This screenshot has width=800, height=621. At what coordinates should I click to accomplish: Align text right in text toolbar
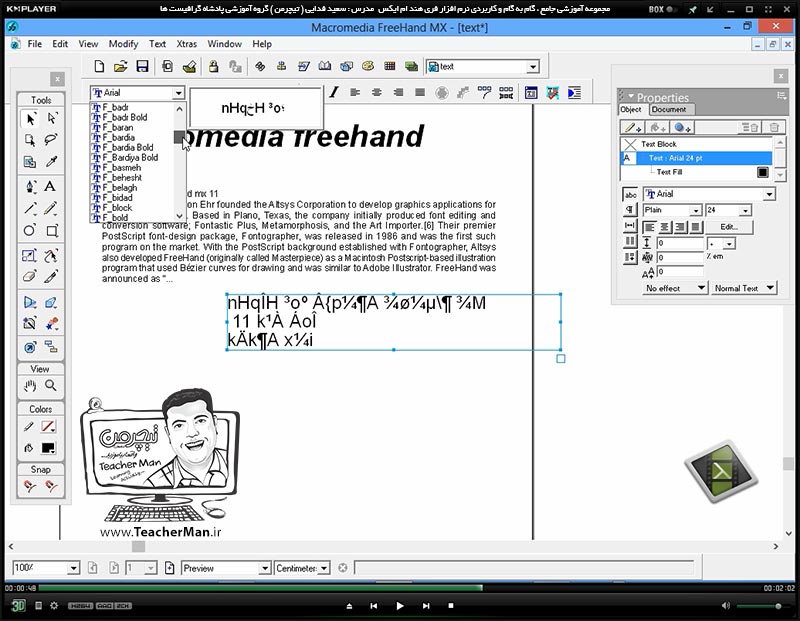point(398,92)
